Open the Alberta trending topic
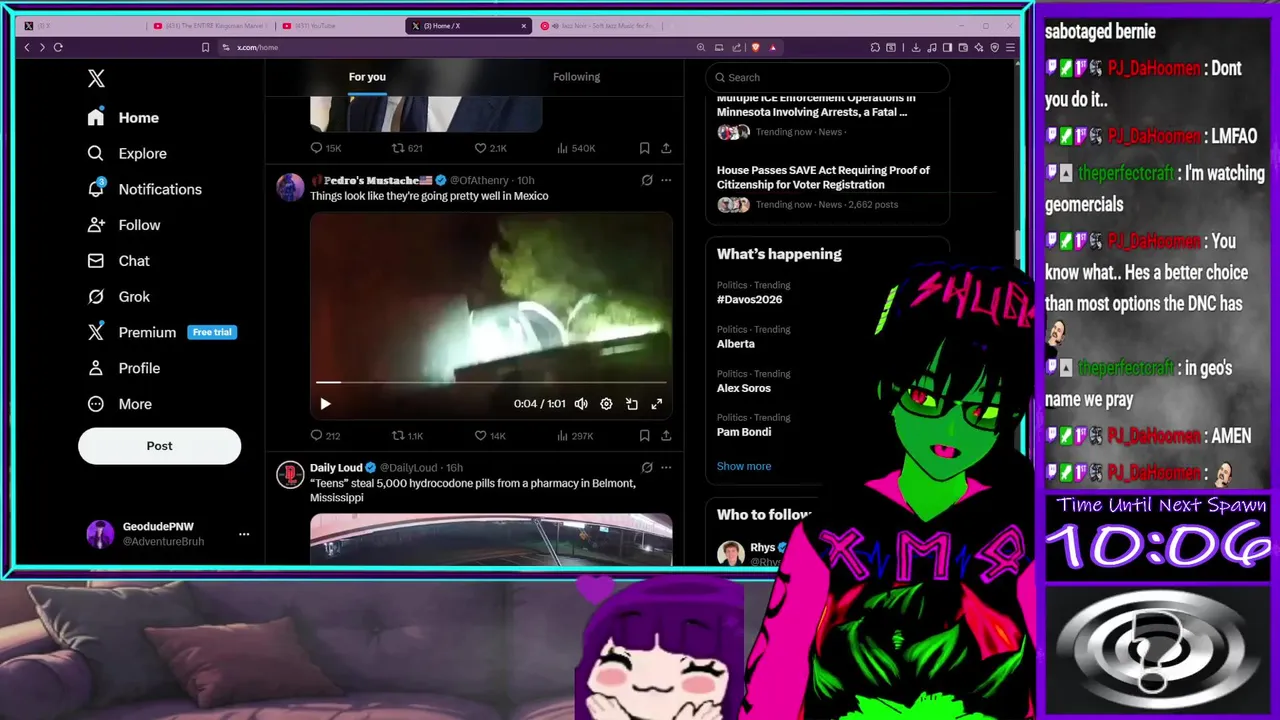 [x=736, y=343]
